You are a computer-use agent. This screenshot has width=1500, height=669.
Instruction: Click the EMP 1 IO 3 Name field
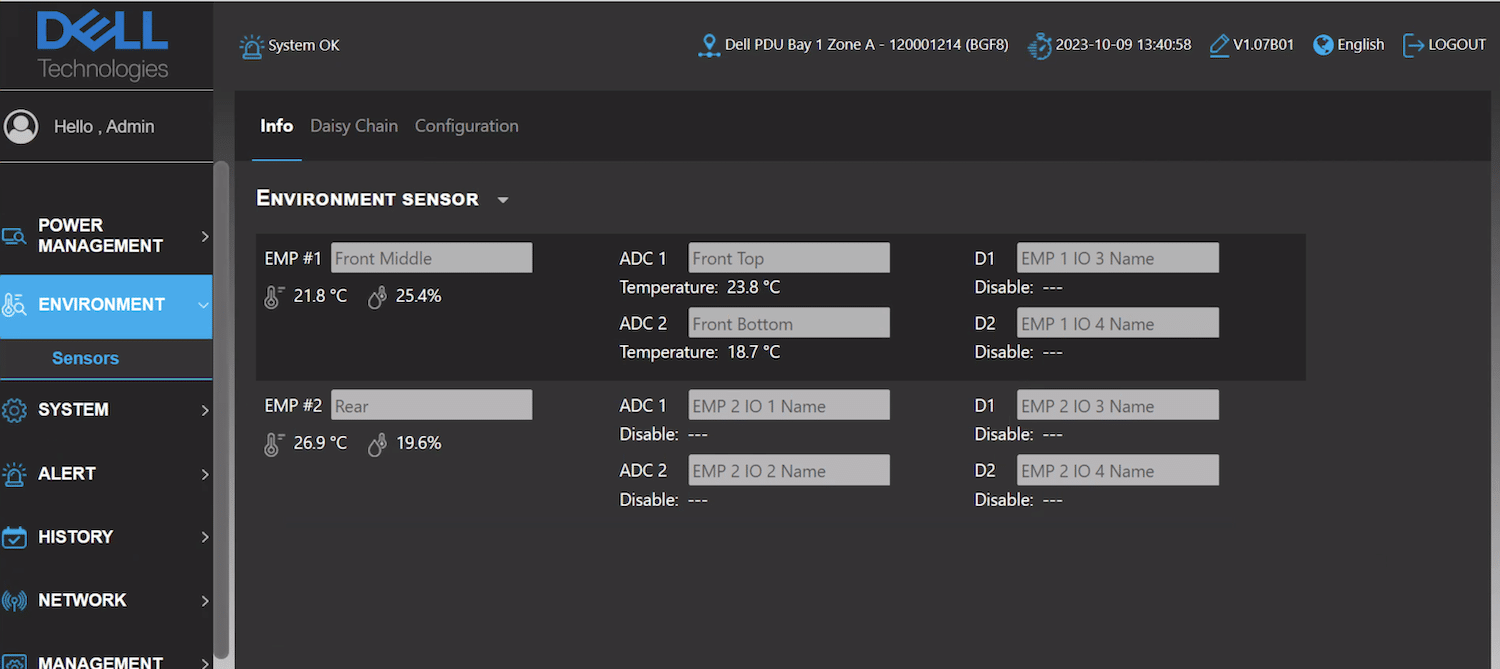click(x=1118, y=258)
